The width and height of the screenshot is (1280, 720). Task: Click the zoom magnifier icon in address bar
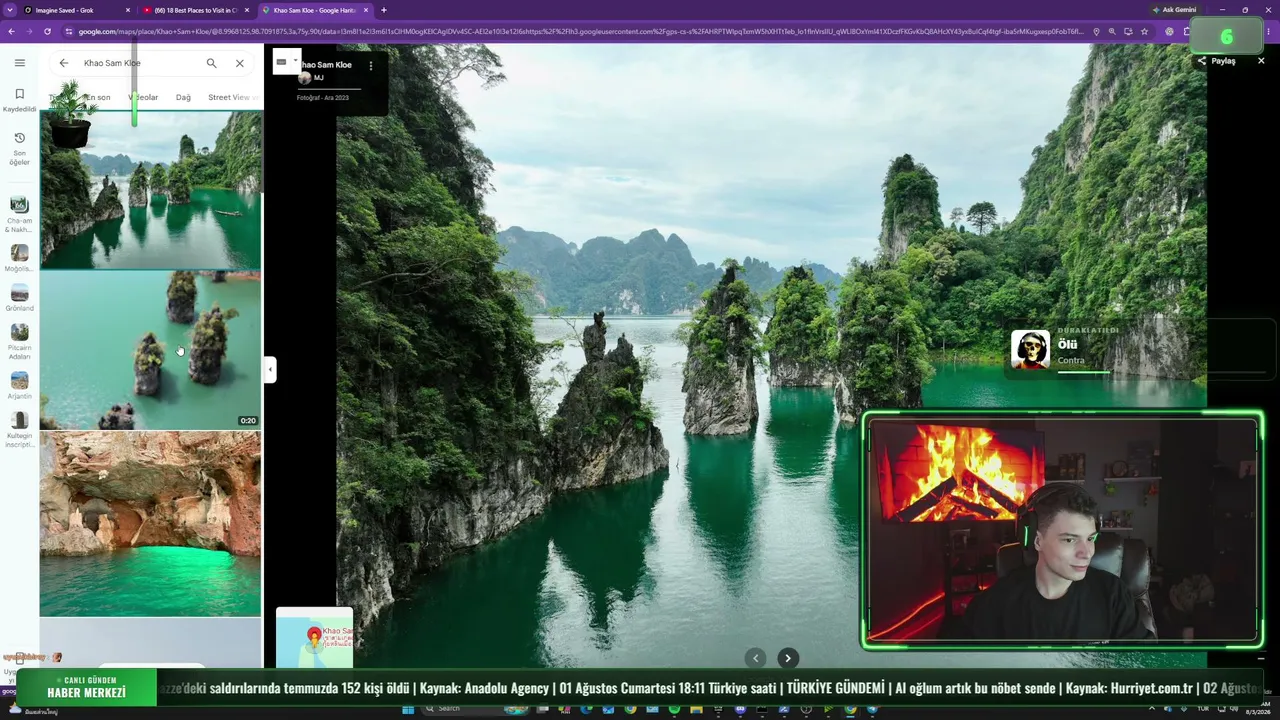(x=1112, y=31)
